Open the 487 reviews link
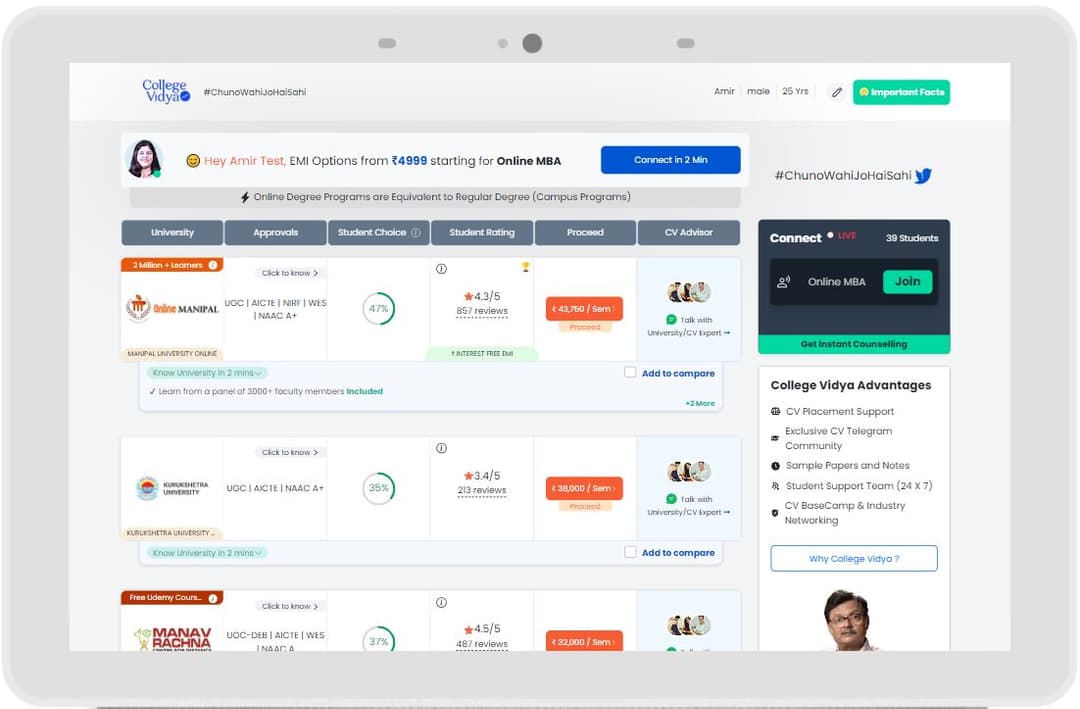Image resolution: width=1080 pixels, height=709 pixels. pos(482,644)
